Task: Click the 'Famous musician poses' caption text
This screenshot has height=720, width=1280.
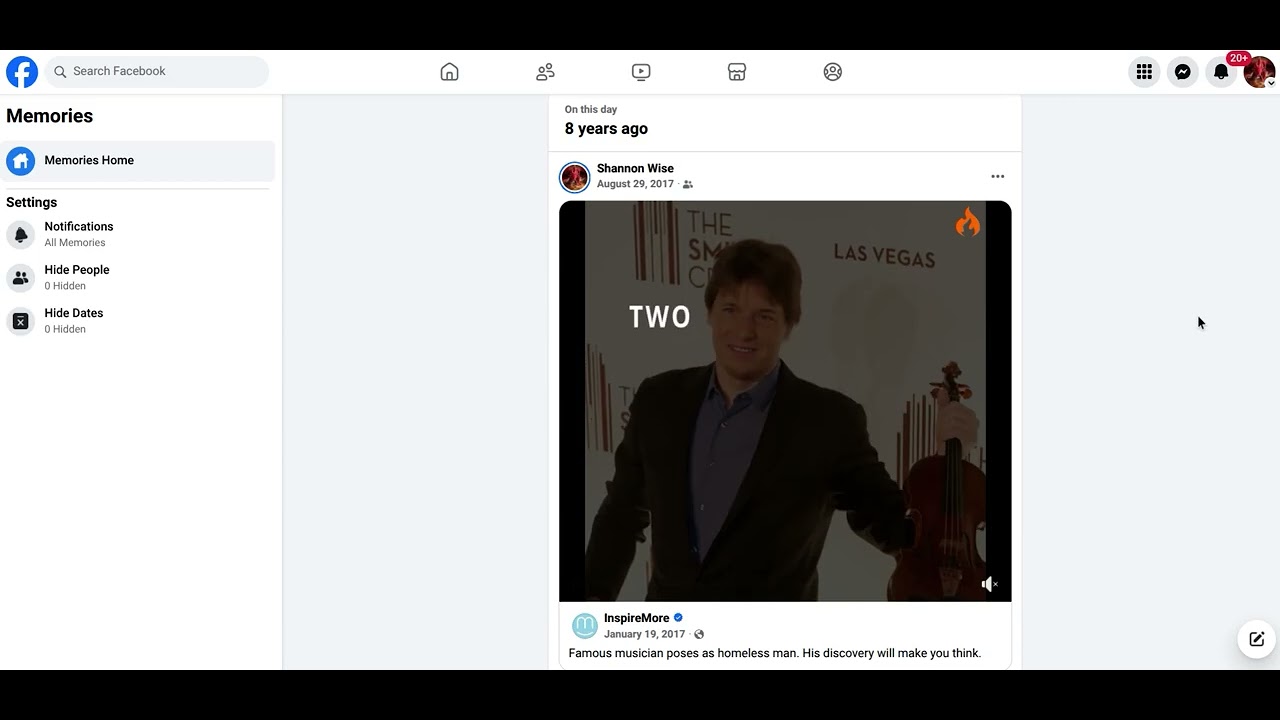Action: [775, 653]
